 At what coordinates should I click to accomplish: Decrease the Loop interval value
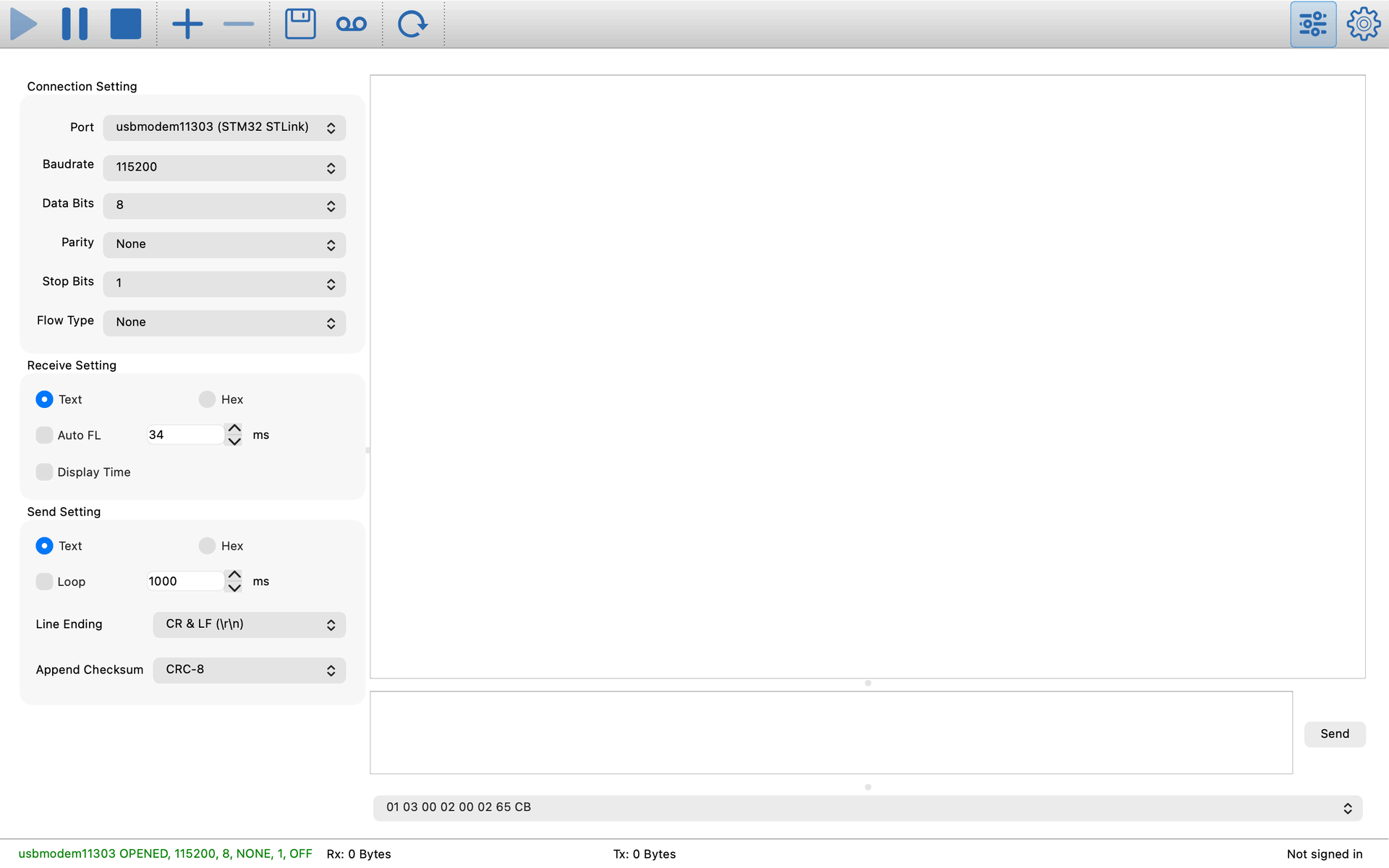point(234,587)
